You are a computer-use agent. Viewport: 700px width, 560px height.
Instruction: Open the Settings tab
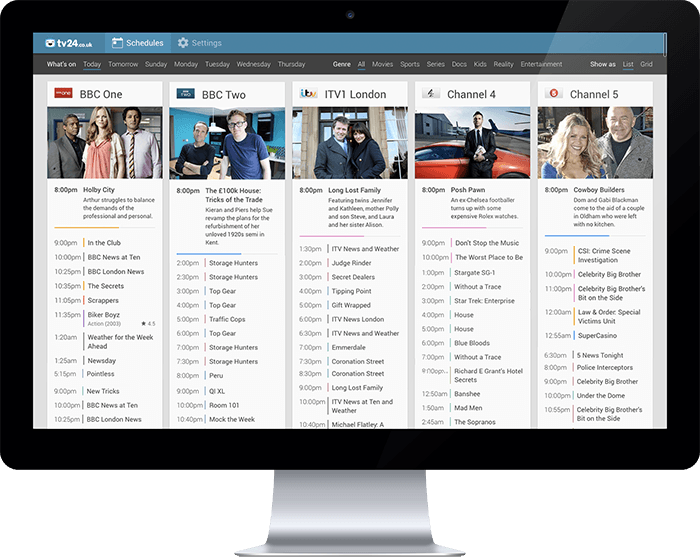pyautogui.click(x=200, y=43)
